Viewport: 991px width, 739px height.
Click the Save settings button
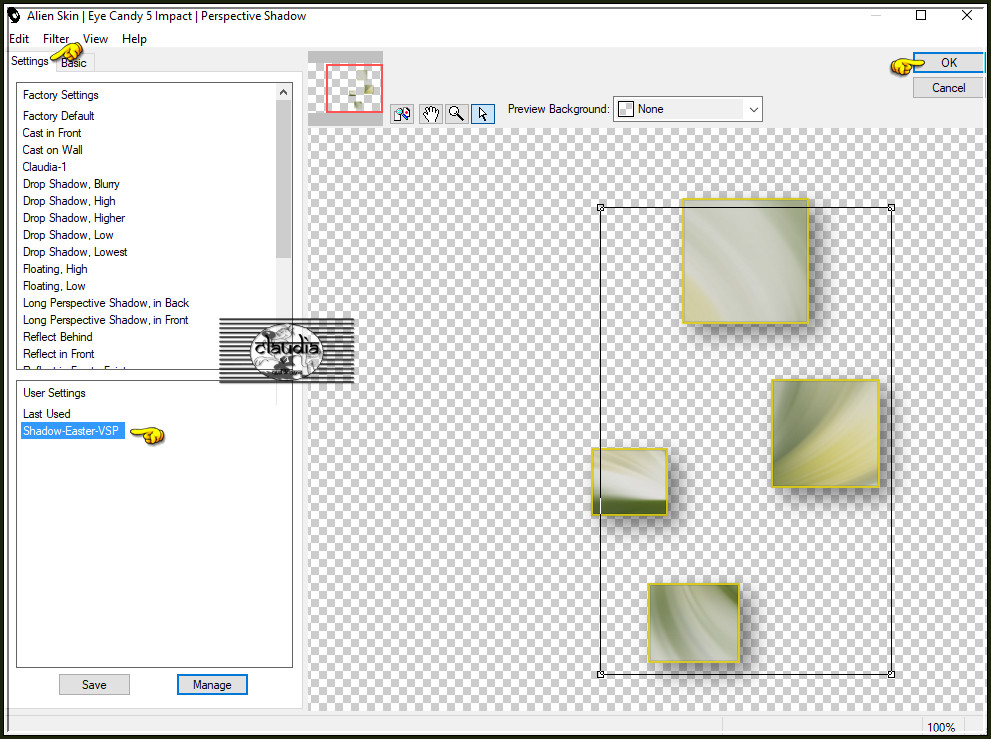(94, 685)
